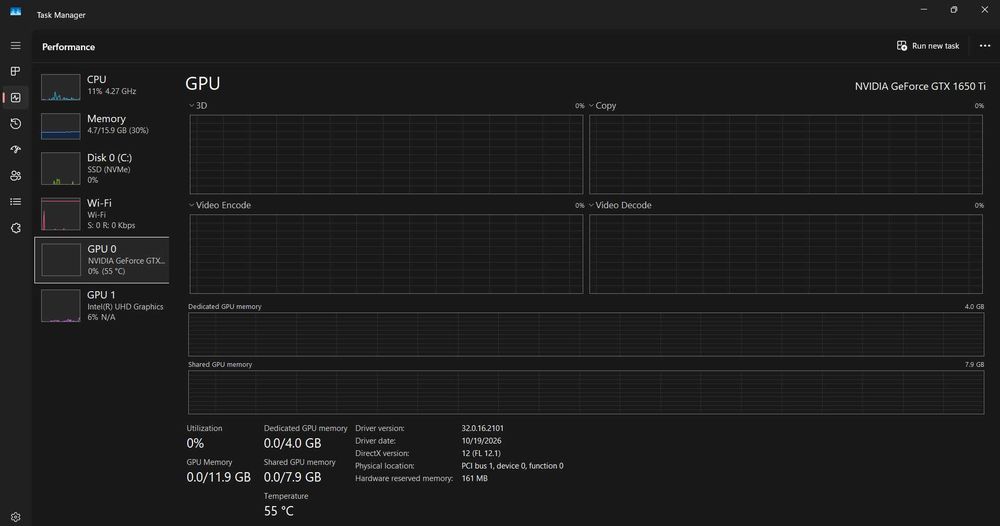Image resolution: width=1000 pixels, height=526 pixels.
Task: Click the Disk 0 mini graph thumbnail
Action: click(61, 168)
